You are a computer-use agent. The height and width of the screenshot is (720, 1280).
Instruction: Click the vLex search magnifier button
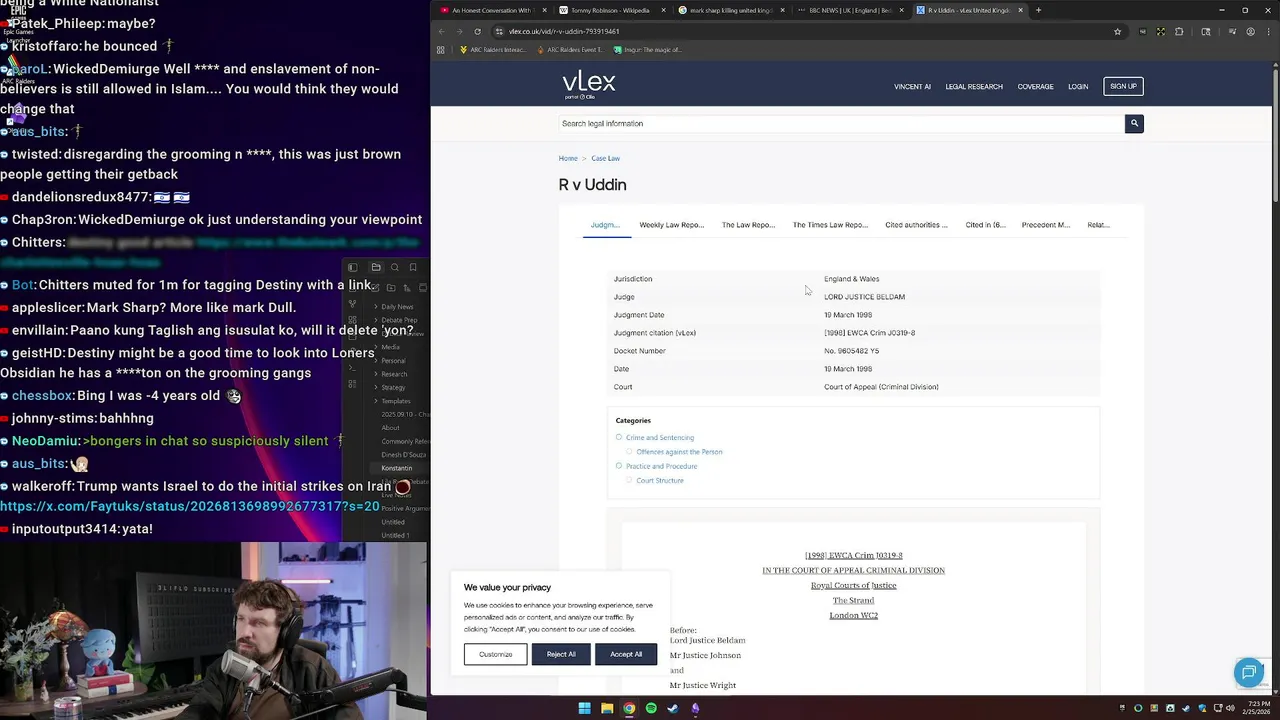click(x=1134, y=123)
